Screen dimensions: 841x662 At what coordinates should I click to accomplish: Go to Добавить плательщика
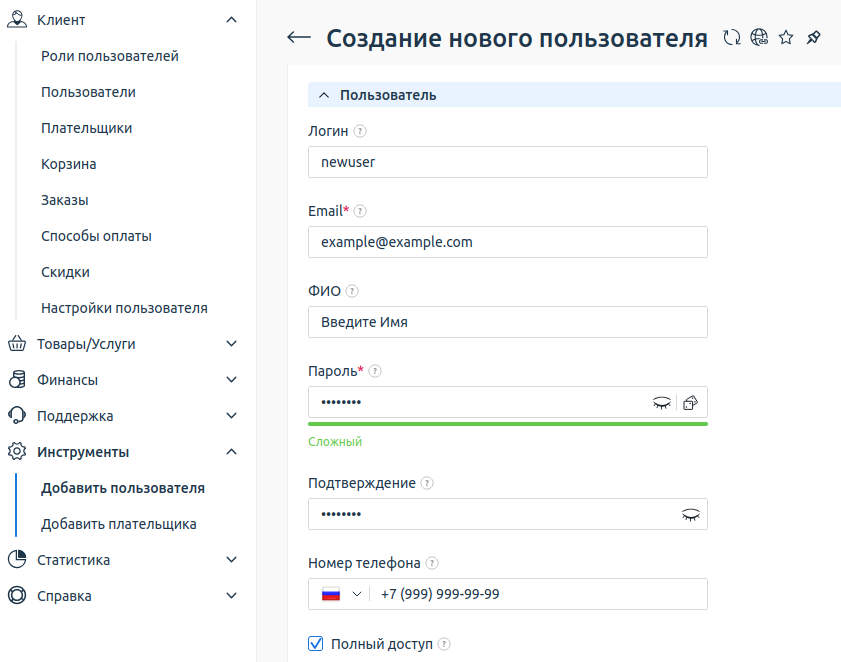(x=119, y=524)
